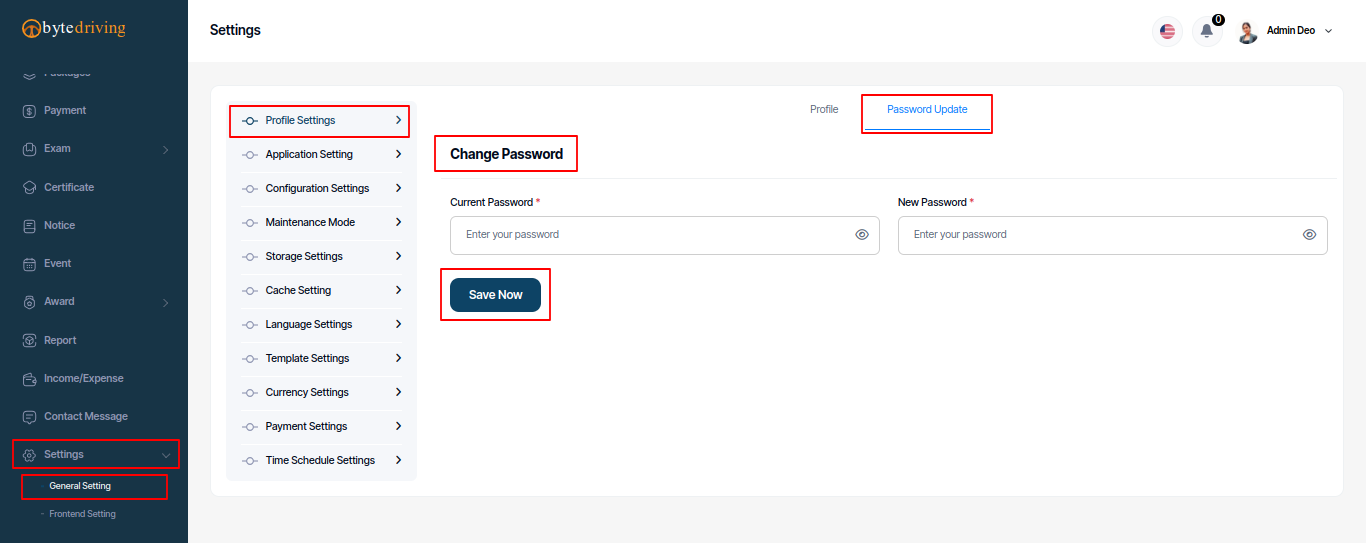Expand the Exam sidebar submenu
1366x543 pixels.
(165, 150)
